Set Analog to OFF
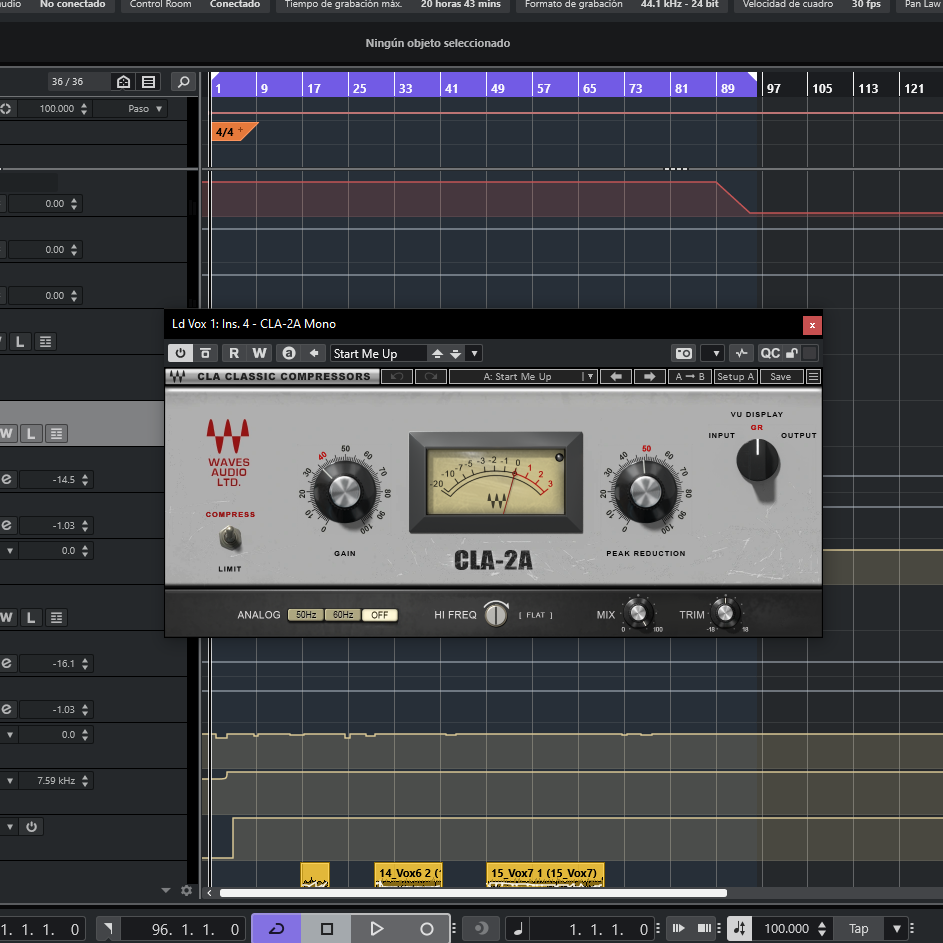This screenshot has height=943, width=943. click(x=379, y=615)
